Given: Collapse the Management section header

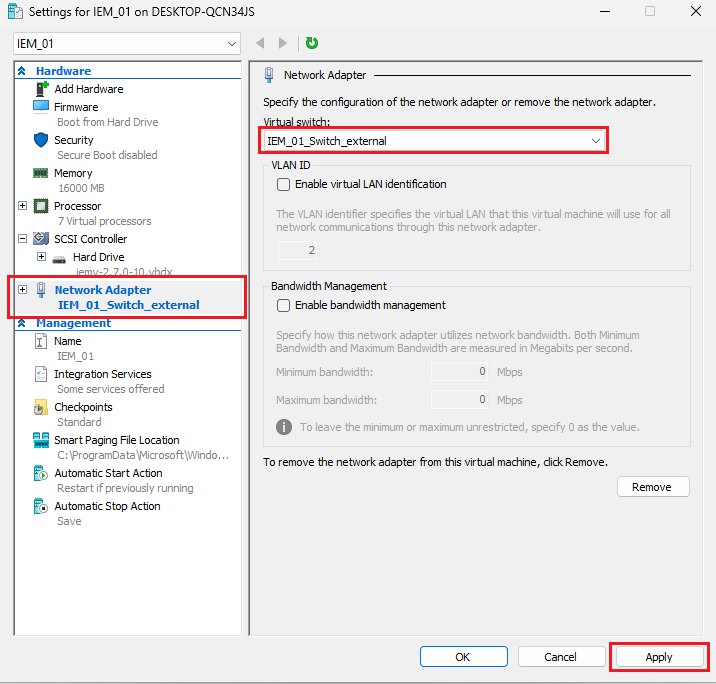Looking at the screenshot, I should [x=22, y=323].
